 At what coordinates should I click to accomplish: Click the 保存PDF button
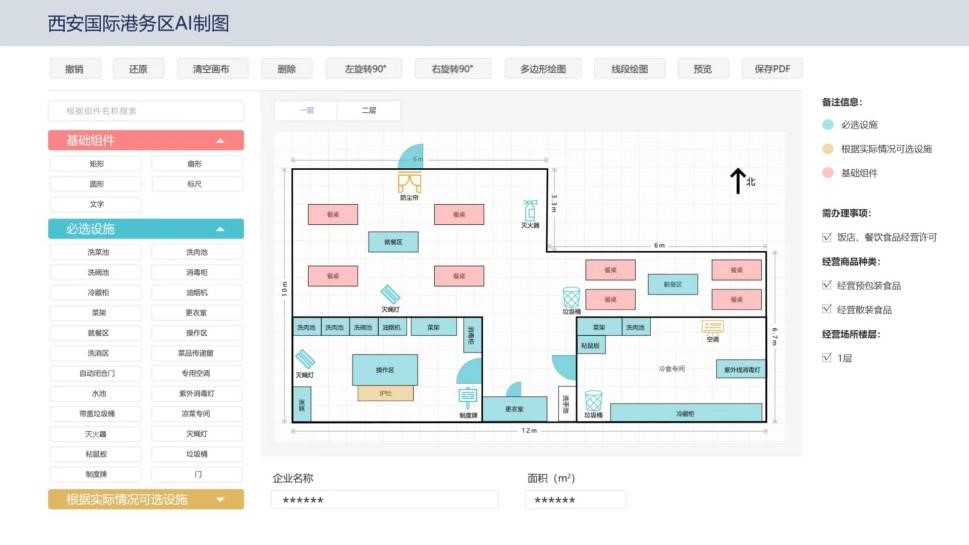click(771, 69)
